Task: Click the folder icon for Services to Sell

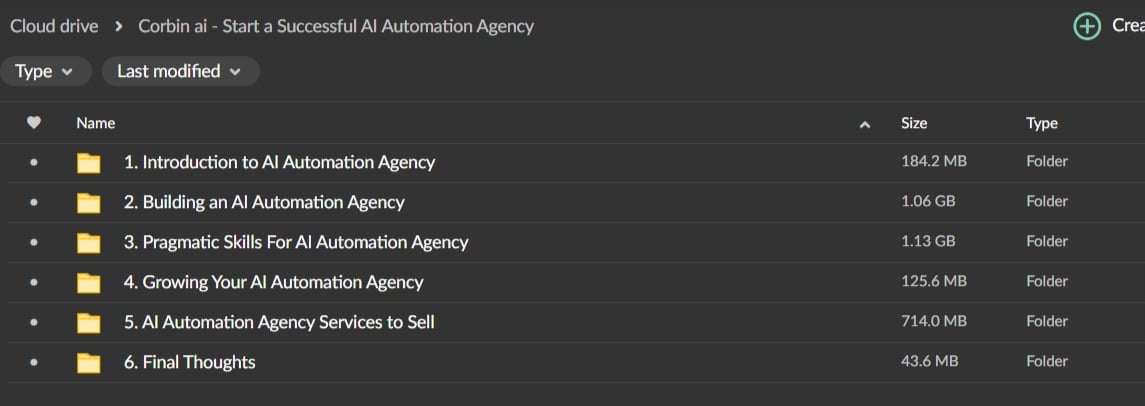Action: 89,323
